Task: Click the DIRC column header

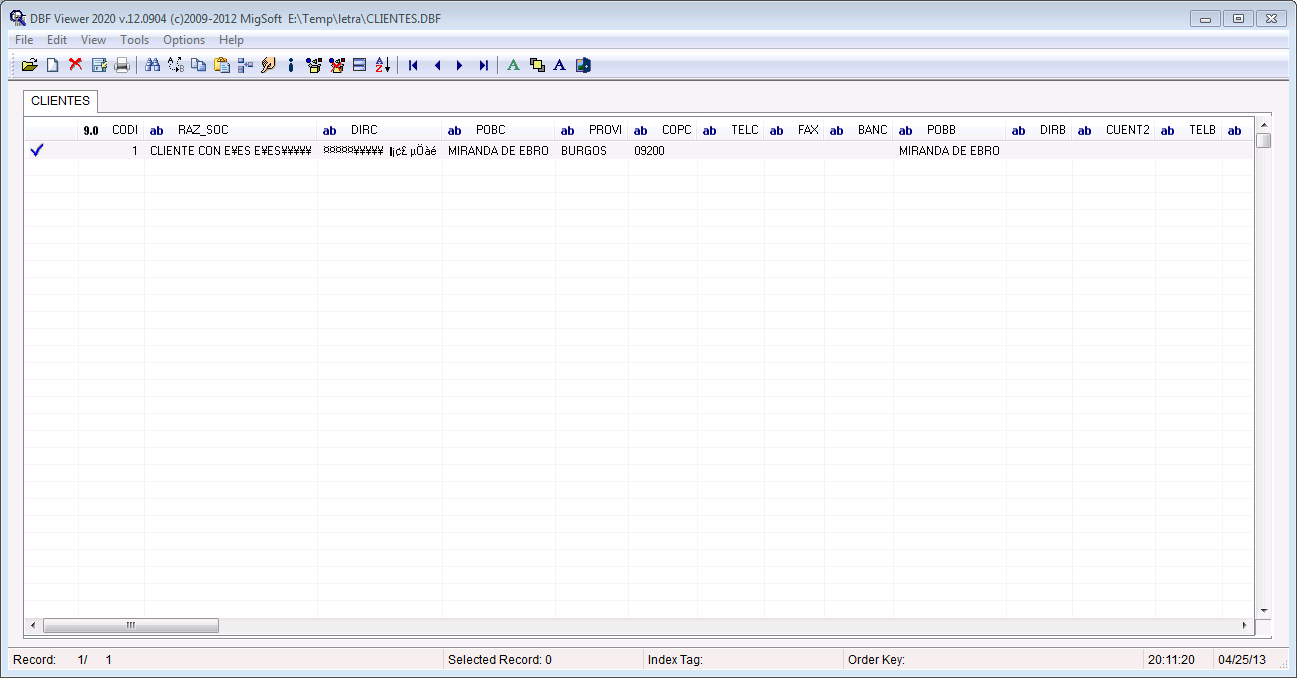Action: click(380, 130)
